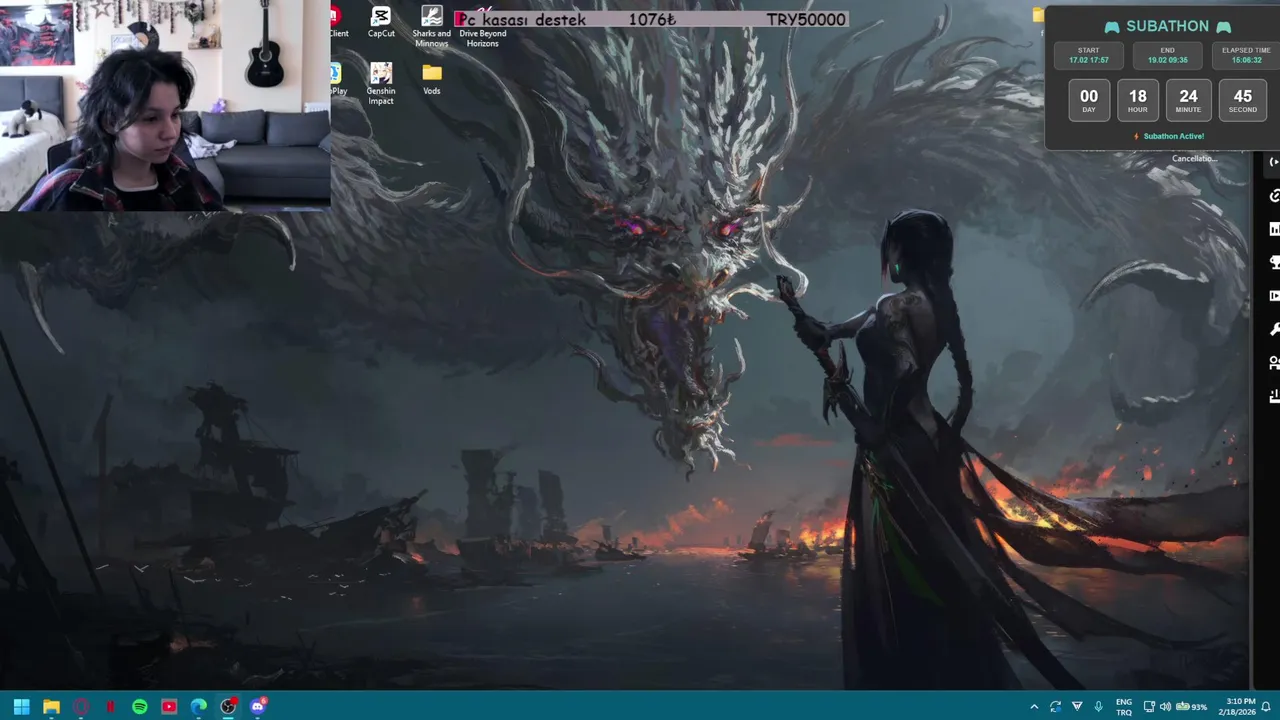Open the volume speaker tray icon
1280x720 pixels.
[1165, 706]
